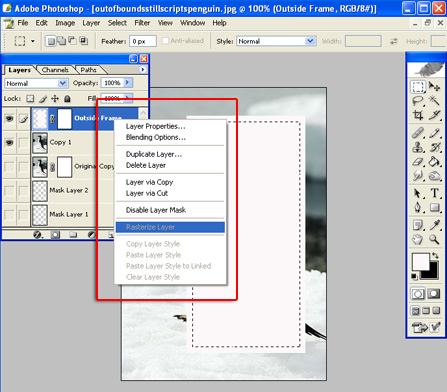Click Add layer style icon in Layers panel

click(x=38, y=235)
